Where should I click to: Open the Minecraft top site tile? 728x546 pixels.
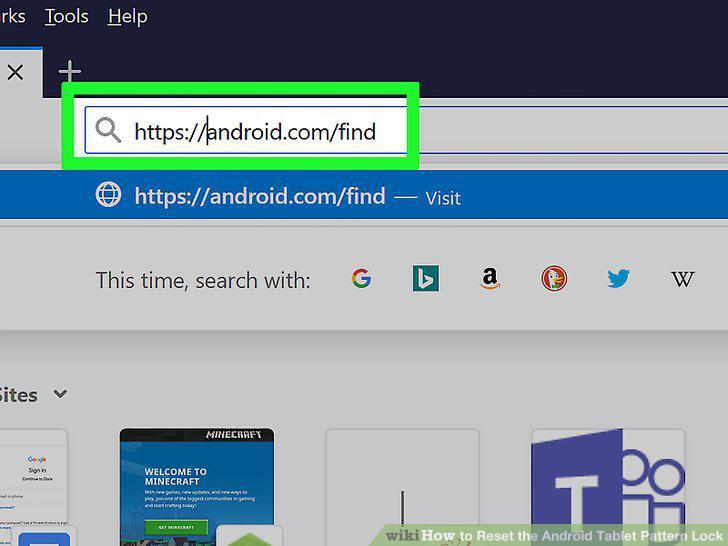point(197,487)
